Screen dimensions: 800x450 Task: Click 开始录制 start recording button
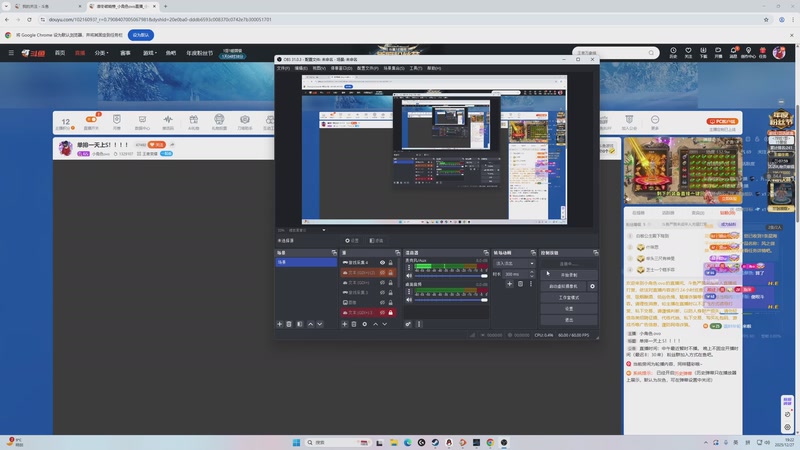pyautogui.click(x=568, y=274)
